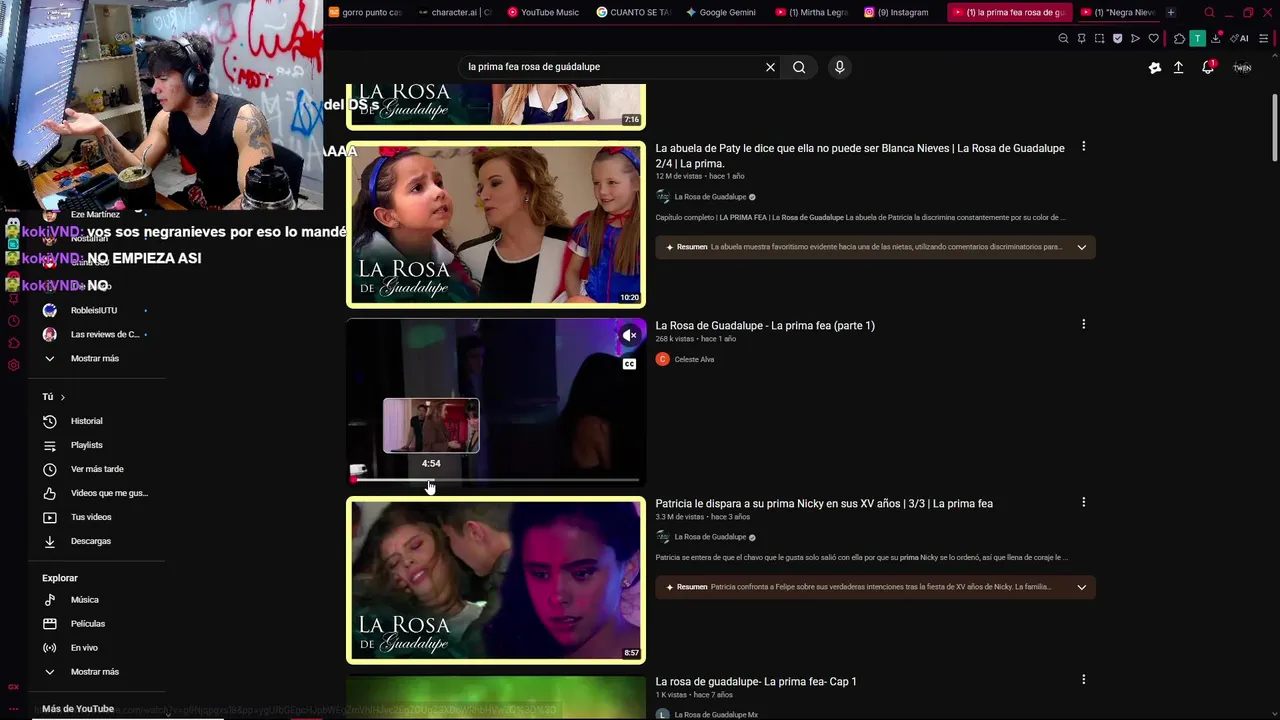
Task: Click the YouTube search magnifier button
Action: 799,67
